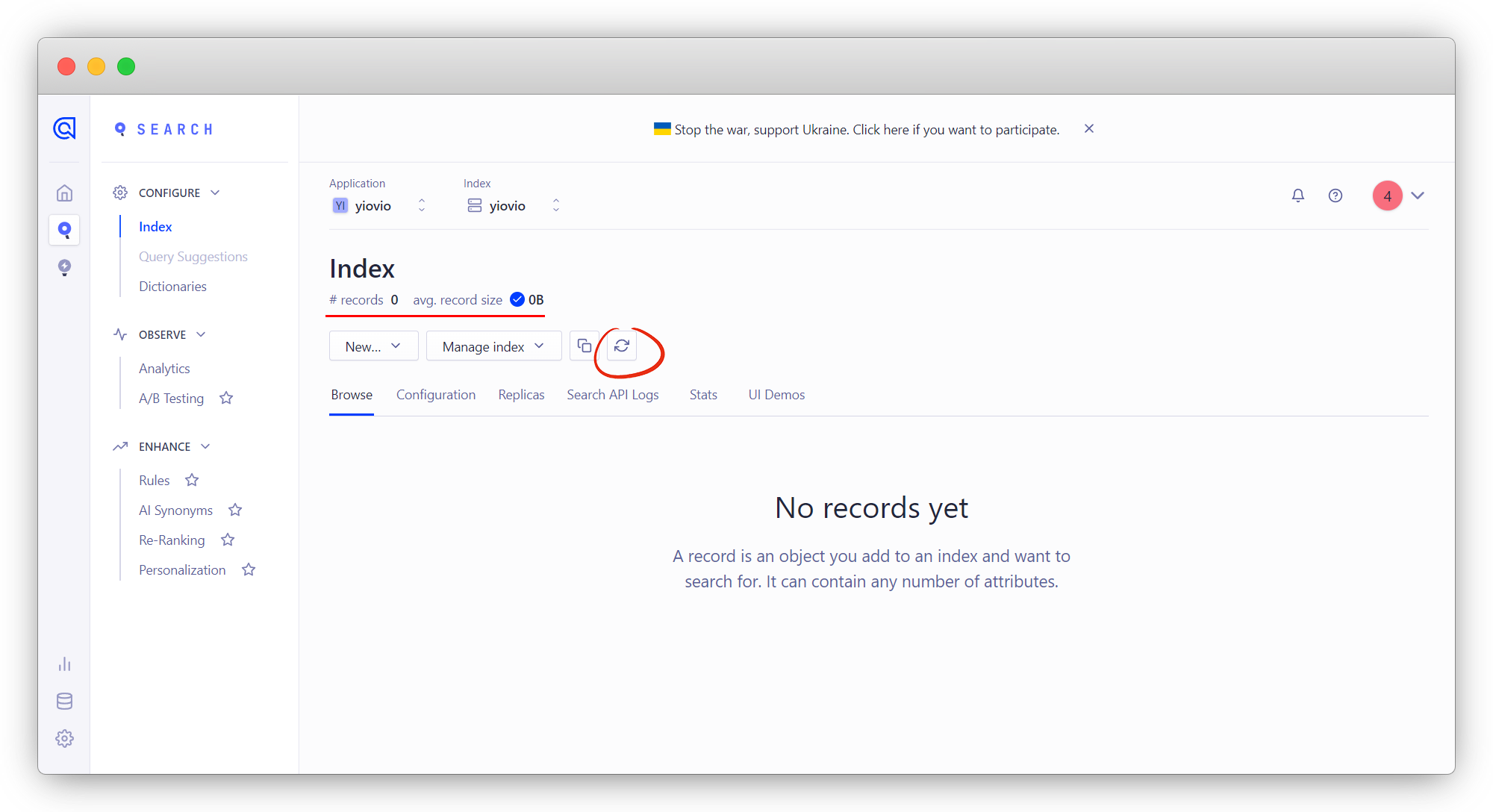Open Query Suggestions in the sidebar
This screenshot has height=812, width=1493.
pyautogui.click(x=193, y=256)
